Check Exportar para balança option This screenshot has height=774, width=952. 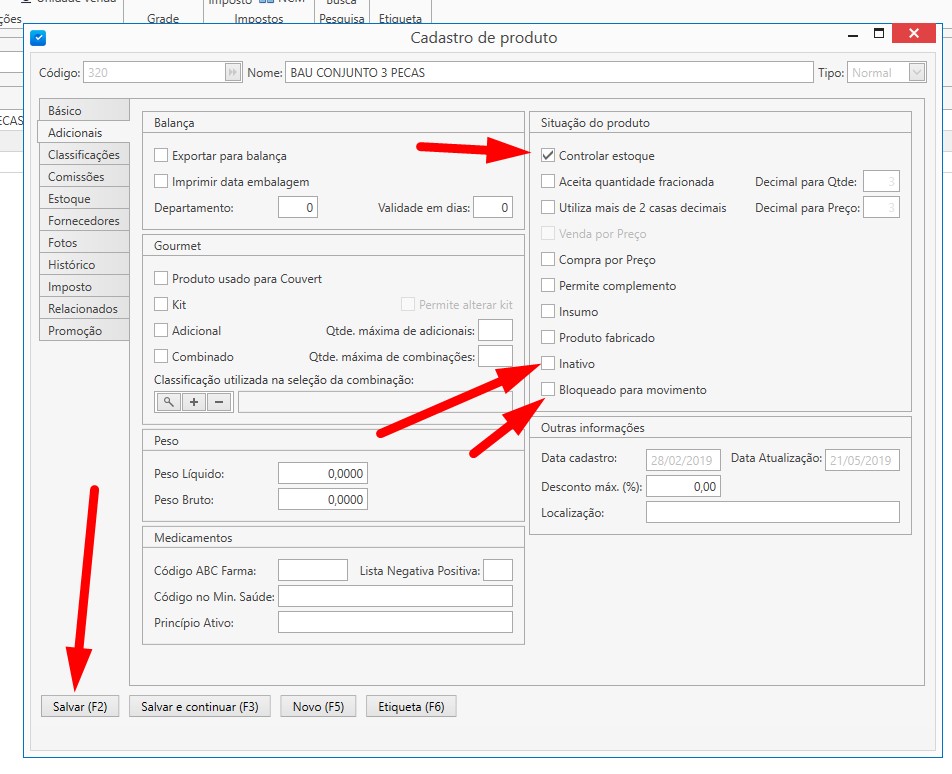[x=161, y=156]
